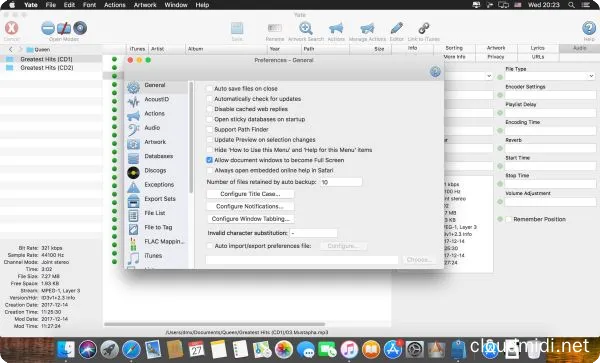The image size is (600, 363).
Task: Select the File List preferences pane
Action: 156,214
